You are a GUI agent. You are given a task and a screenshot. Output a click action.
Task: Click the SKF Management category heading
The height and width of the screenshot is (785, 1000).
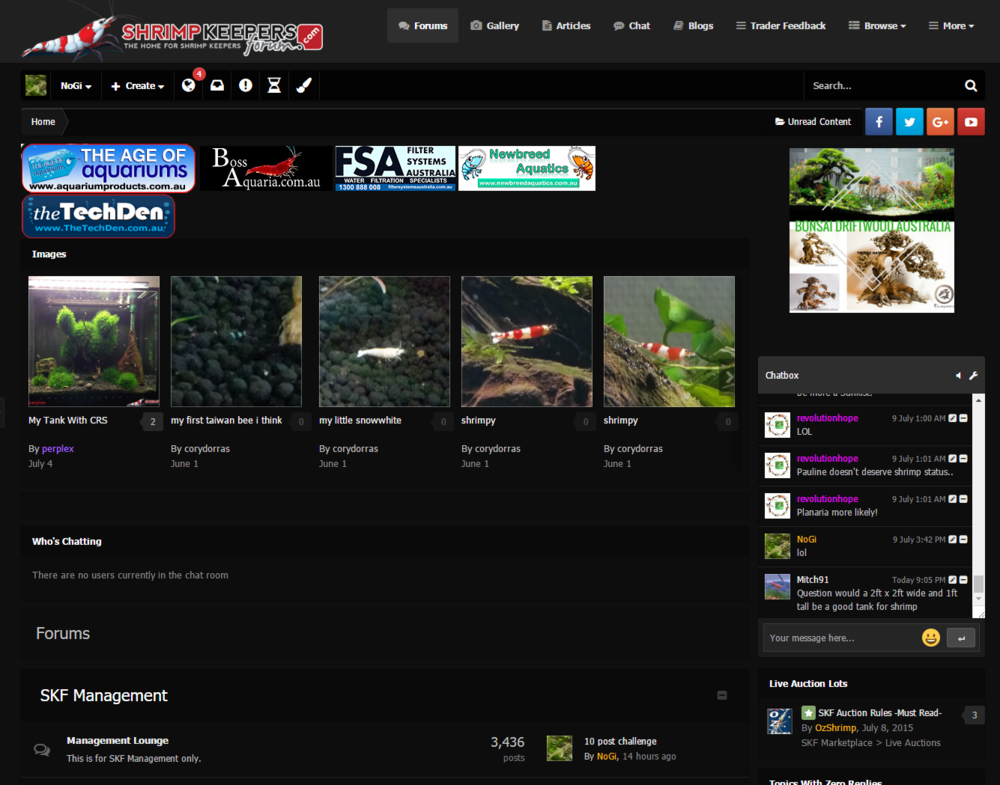click(104, 695)
